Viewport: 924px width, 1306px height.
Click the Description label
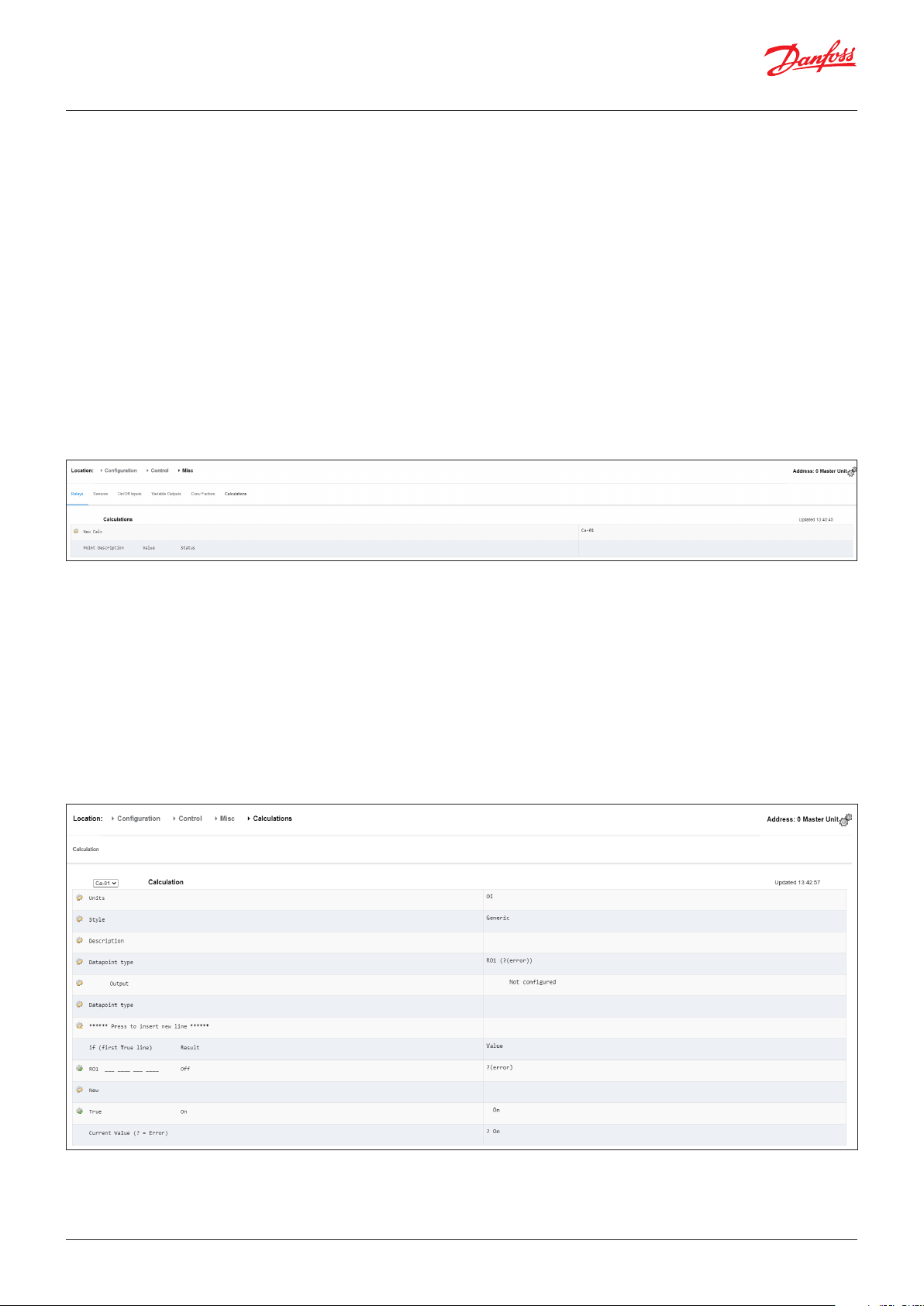[x=106, y=941]
